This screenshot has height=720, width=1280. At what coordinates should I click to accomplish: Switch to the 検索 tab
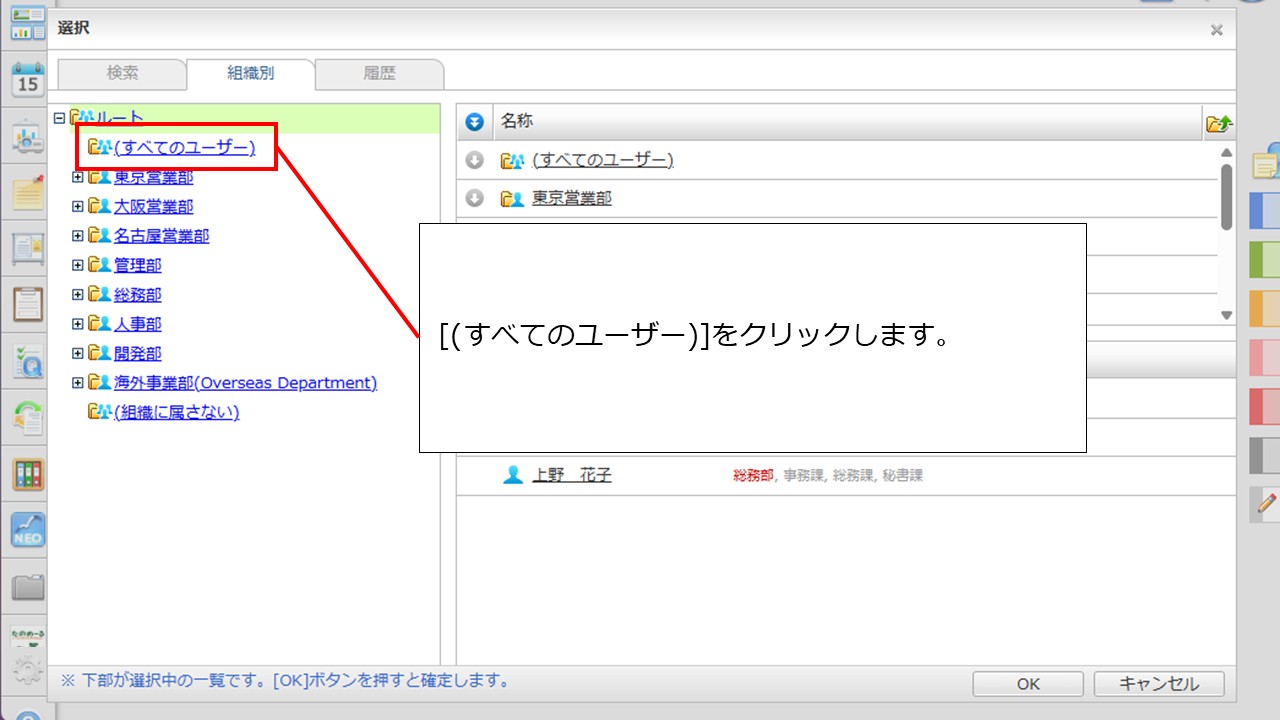[122, 73]
